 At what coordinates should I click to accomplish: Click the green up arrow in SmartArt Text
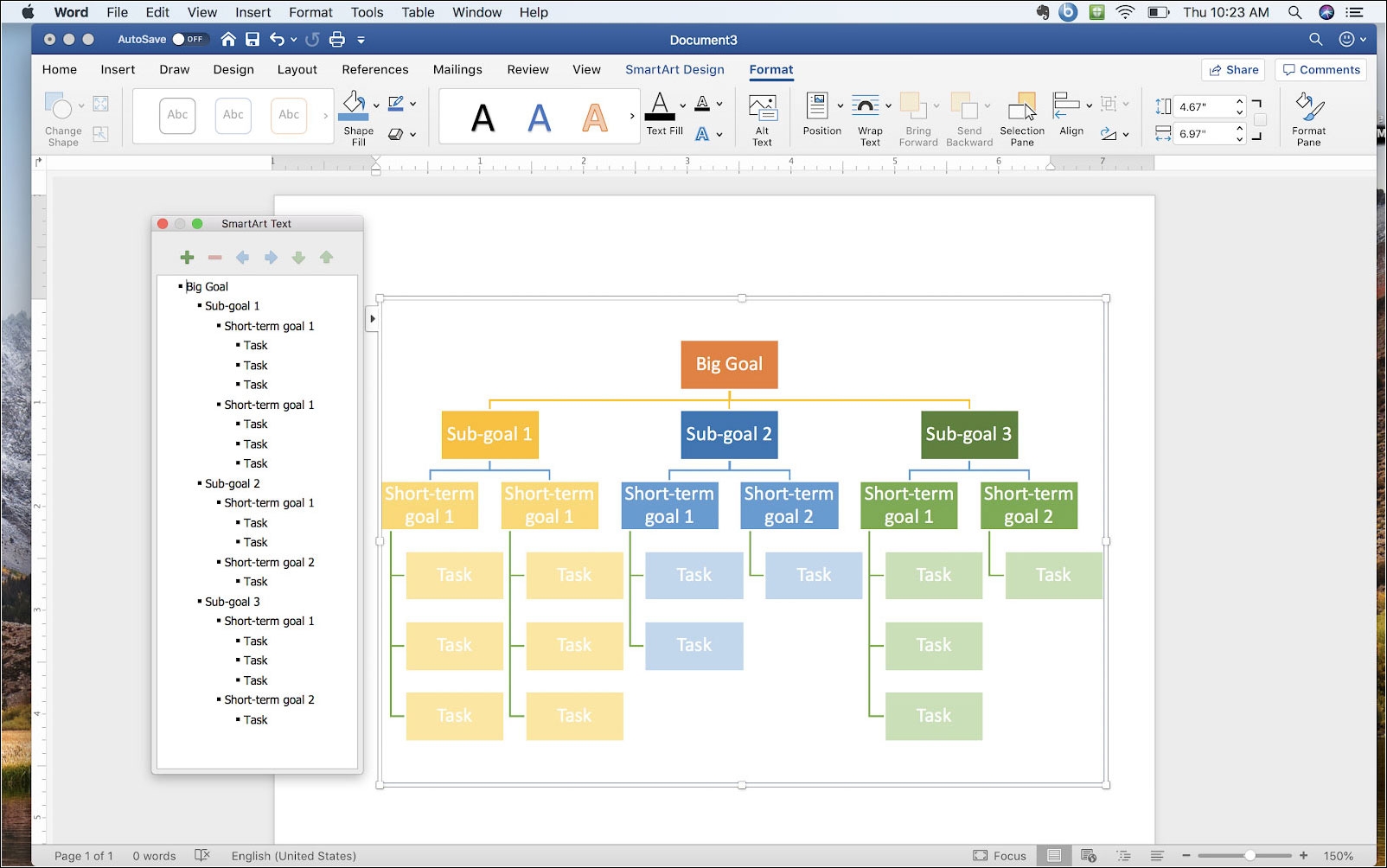click(326, 258)
